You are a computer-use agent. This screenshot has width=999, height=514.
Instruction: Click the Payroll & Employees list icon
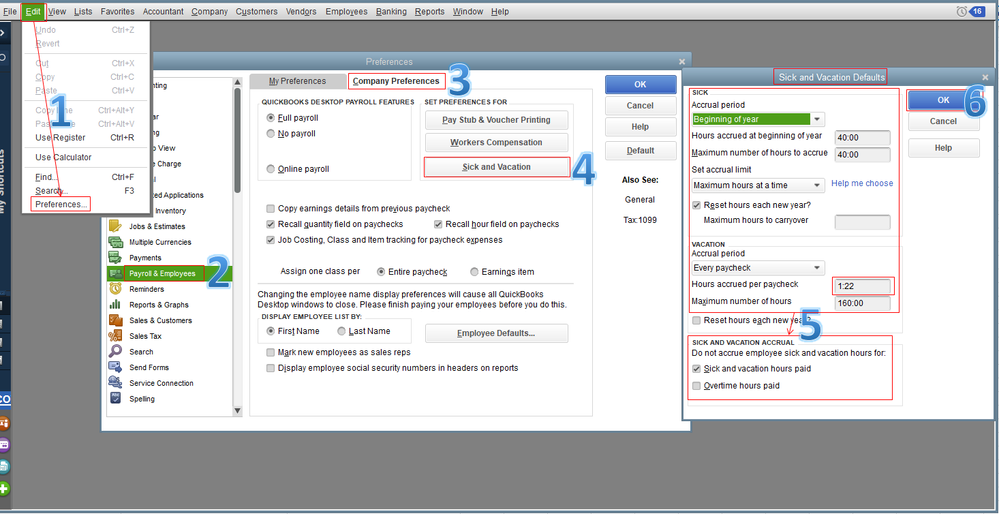(x=115, y=273)
